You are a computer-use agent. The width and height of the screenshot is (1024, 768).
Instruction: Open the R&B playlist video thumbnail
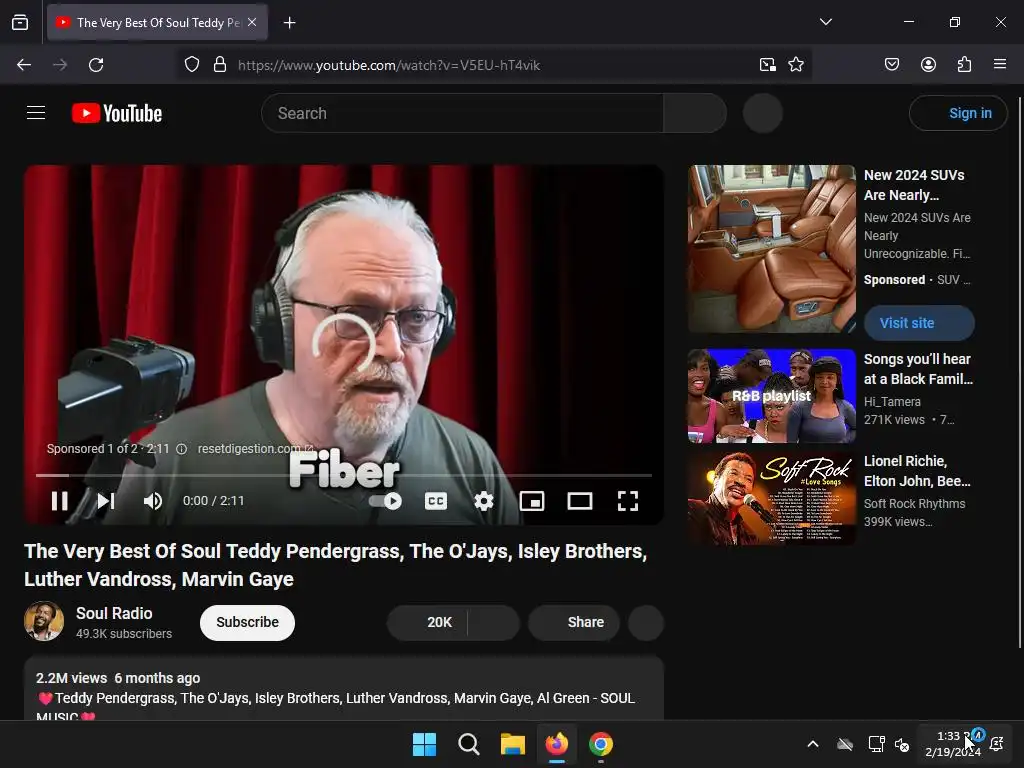pos(771,396)
